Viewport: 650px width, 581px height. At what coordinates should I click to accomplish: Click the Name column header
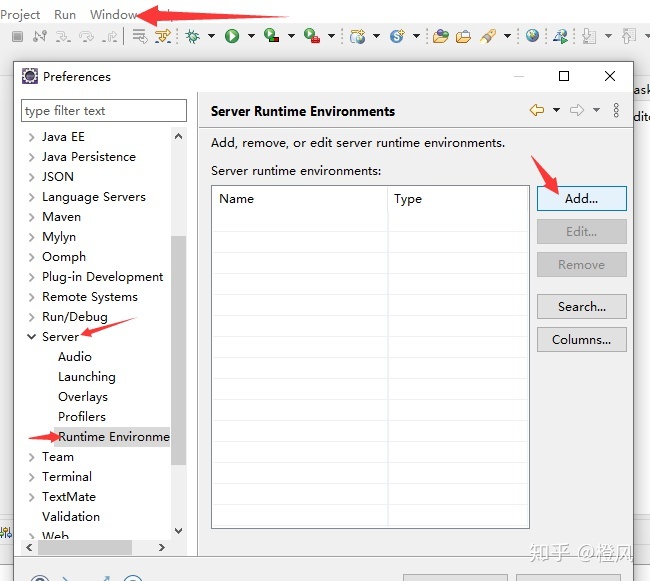click(300, 199)
